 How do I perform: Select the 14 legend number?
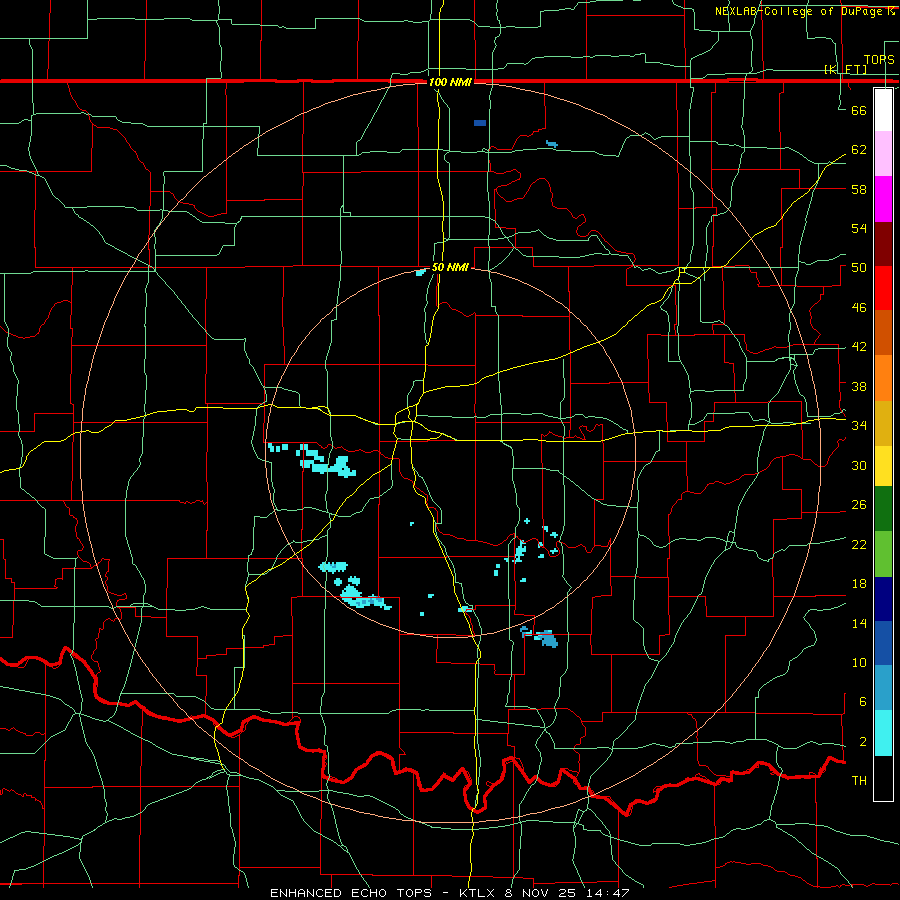(x=859, y=623)
